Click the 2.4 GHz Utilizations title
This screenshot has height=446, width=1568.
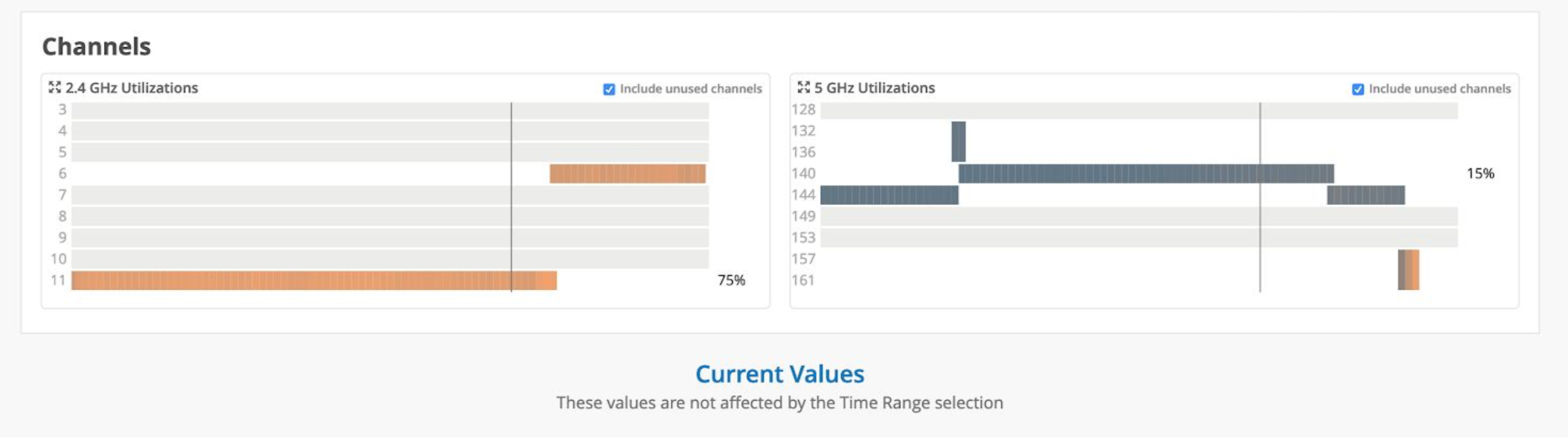pos(131,88)
